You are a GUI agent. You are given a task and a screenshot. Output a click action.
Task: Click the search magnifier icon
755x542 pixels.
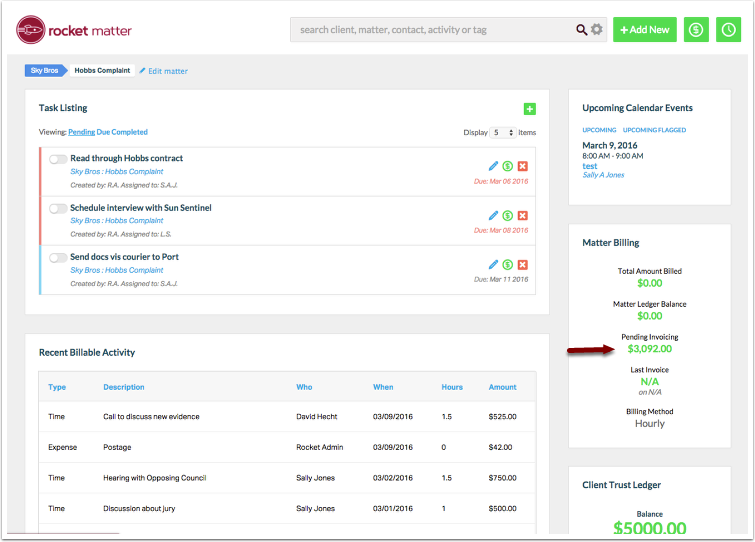click(x=581, y=30)
